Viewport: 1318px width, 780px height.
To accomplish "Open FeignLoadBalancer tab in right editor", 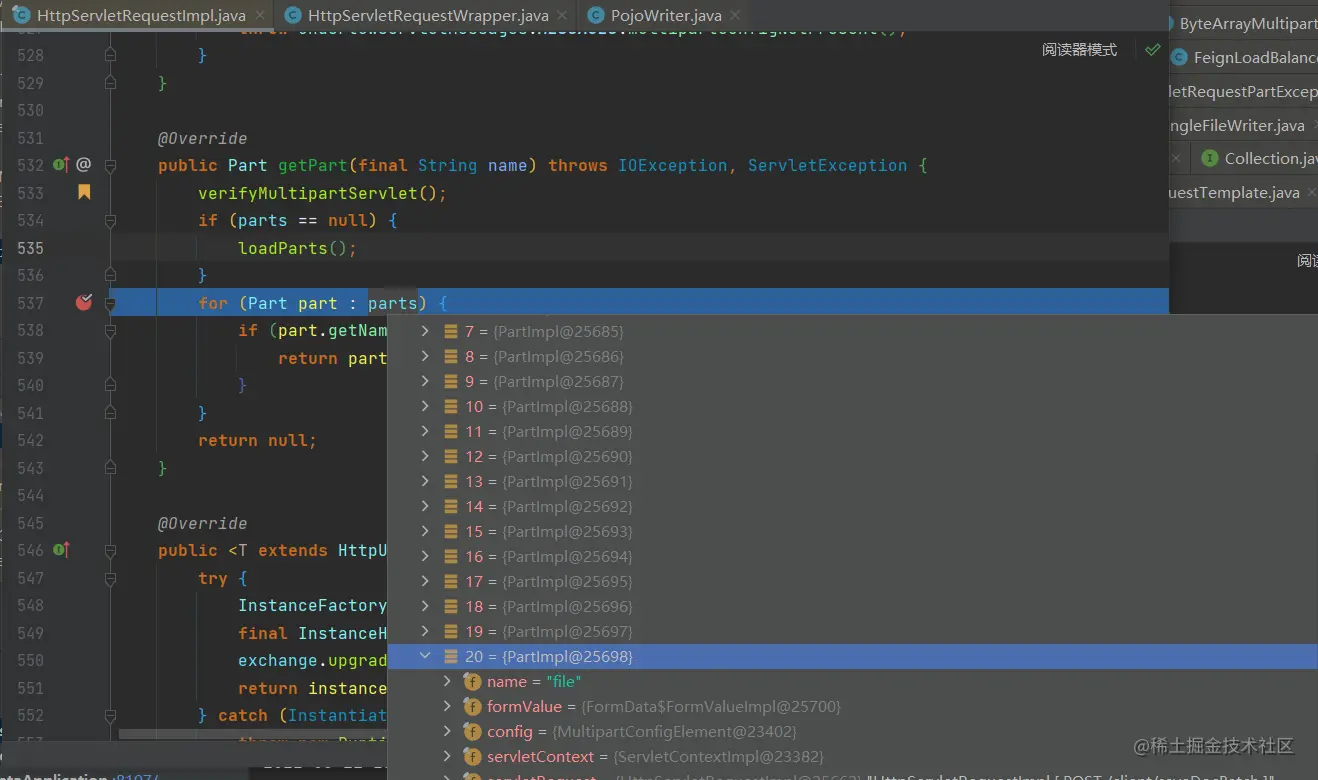I will [1243, 57].
